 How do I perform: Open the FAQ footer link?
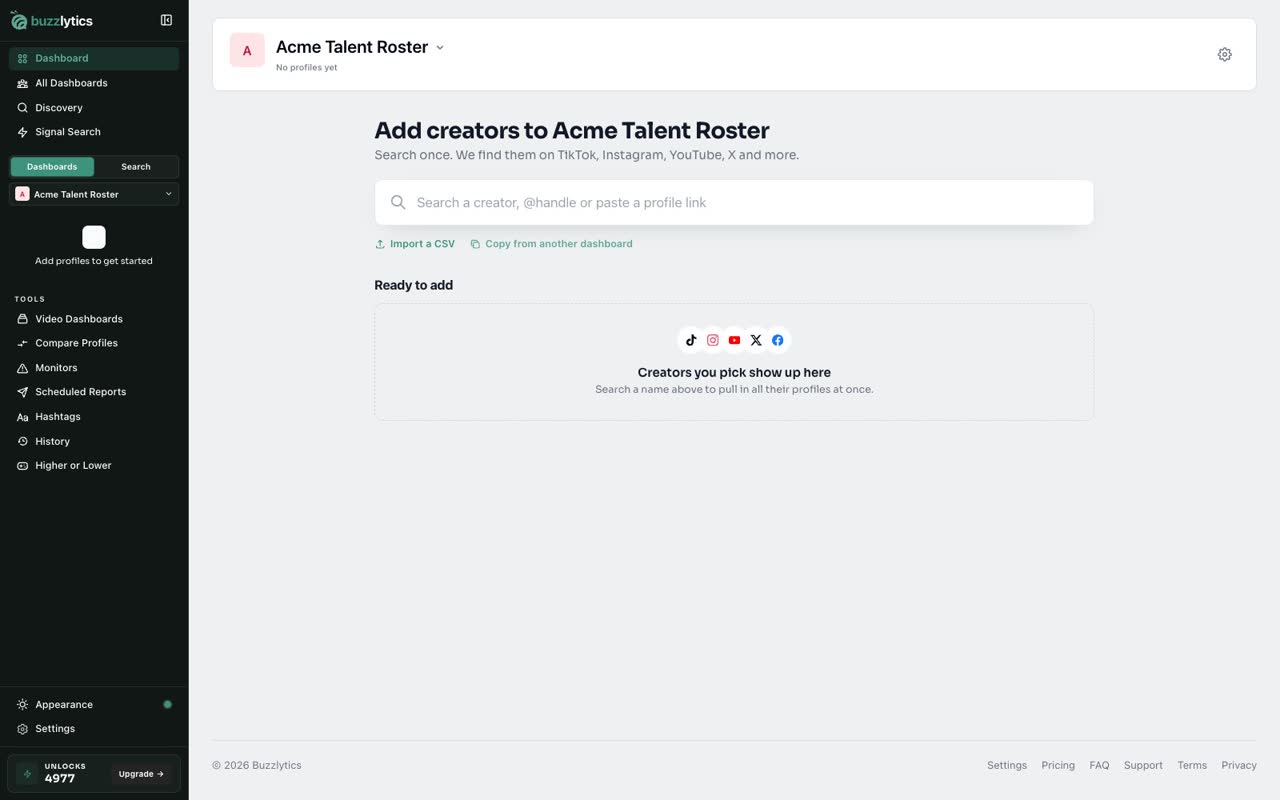click(1099, 765)
